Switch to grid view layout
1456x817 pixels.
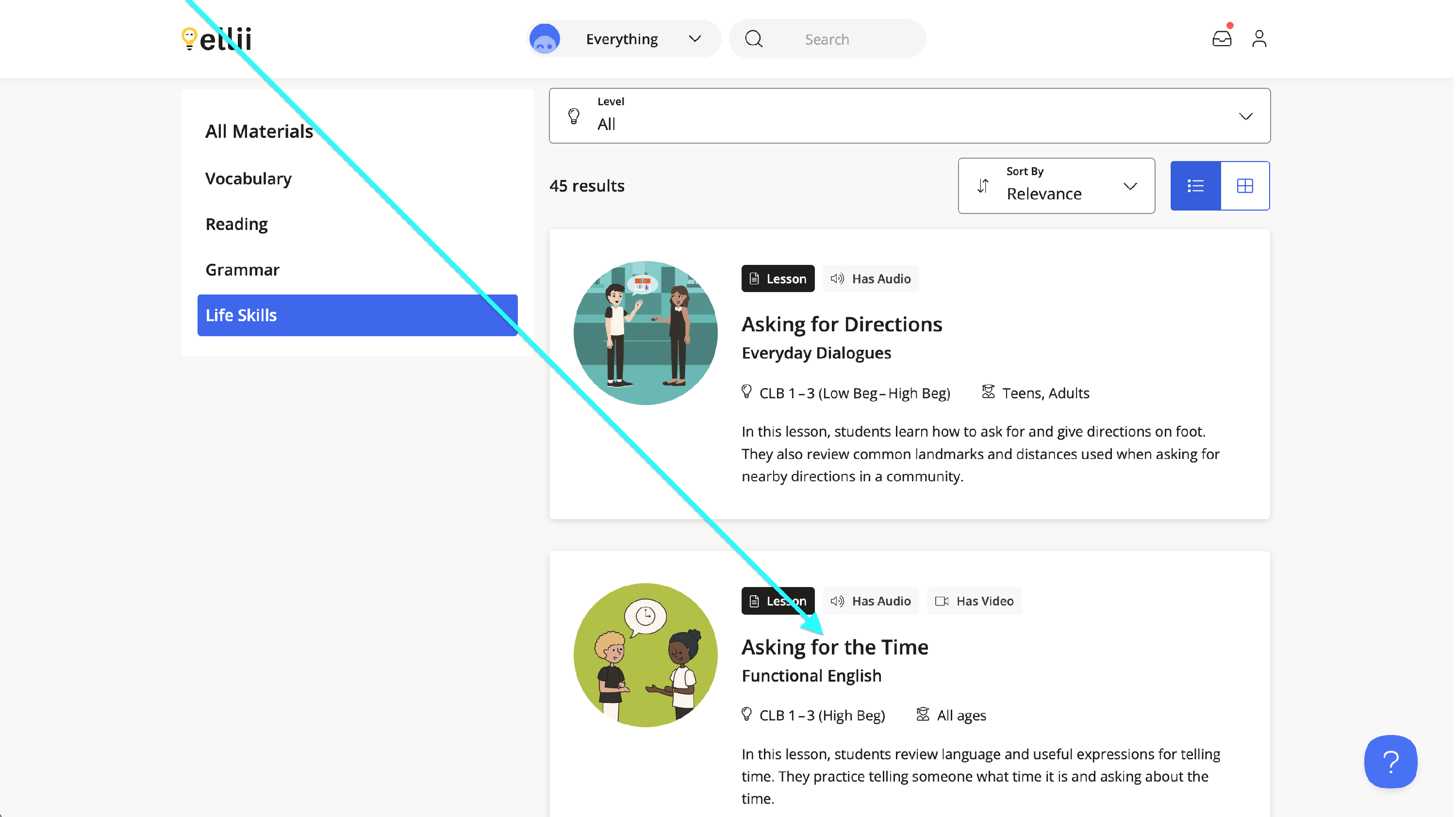tap(1244, 186)
